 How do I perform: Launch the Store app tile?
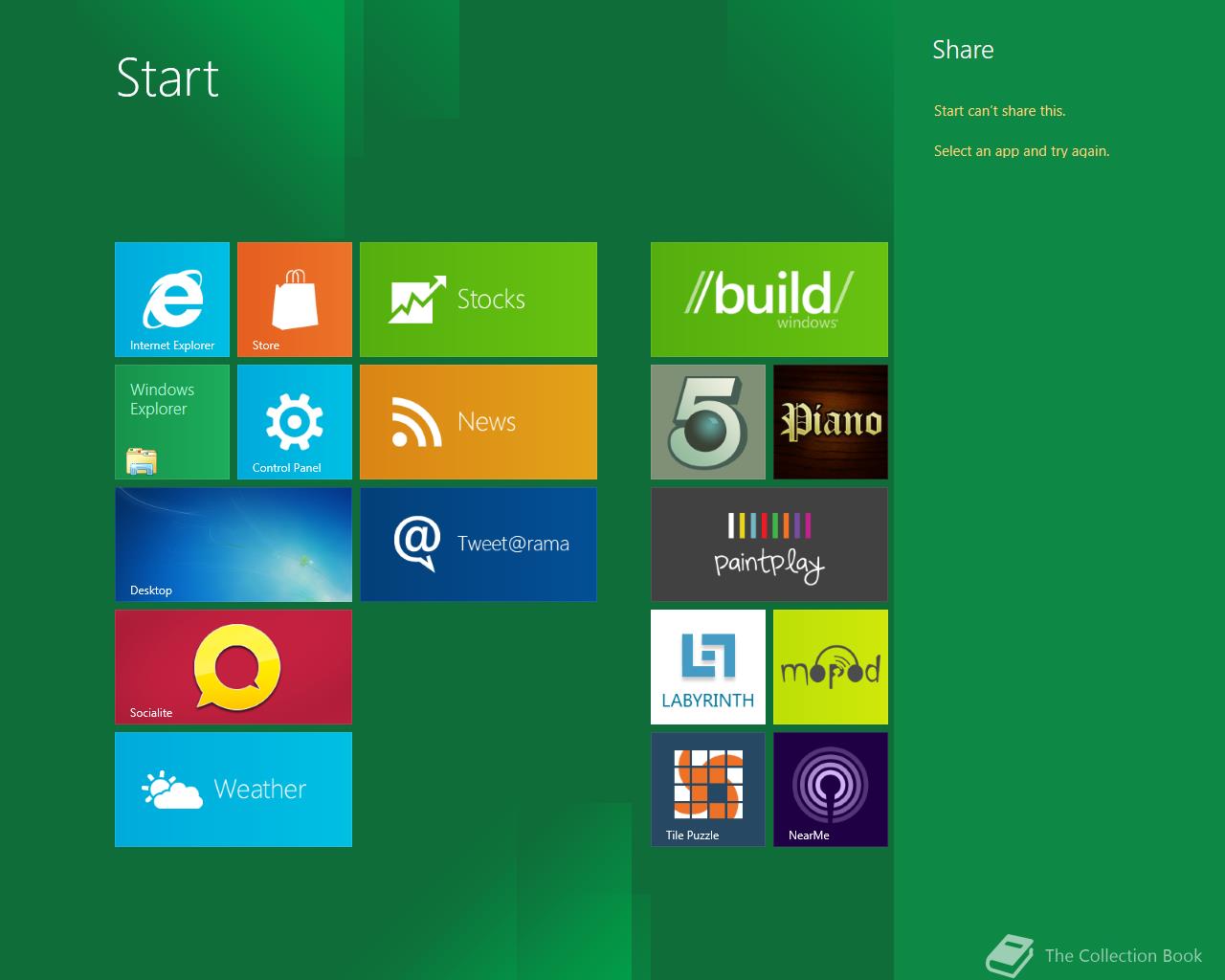(x=295, y=300)
